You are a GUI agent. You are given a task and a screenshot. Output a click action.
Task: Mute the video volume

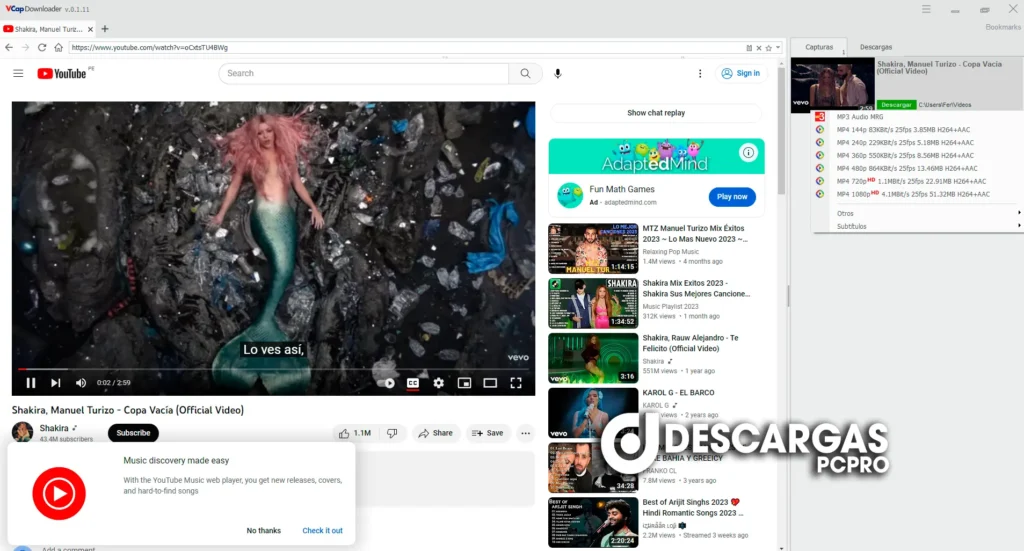pyautogui.click(x=81, y=382)
